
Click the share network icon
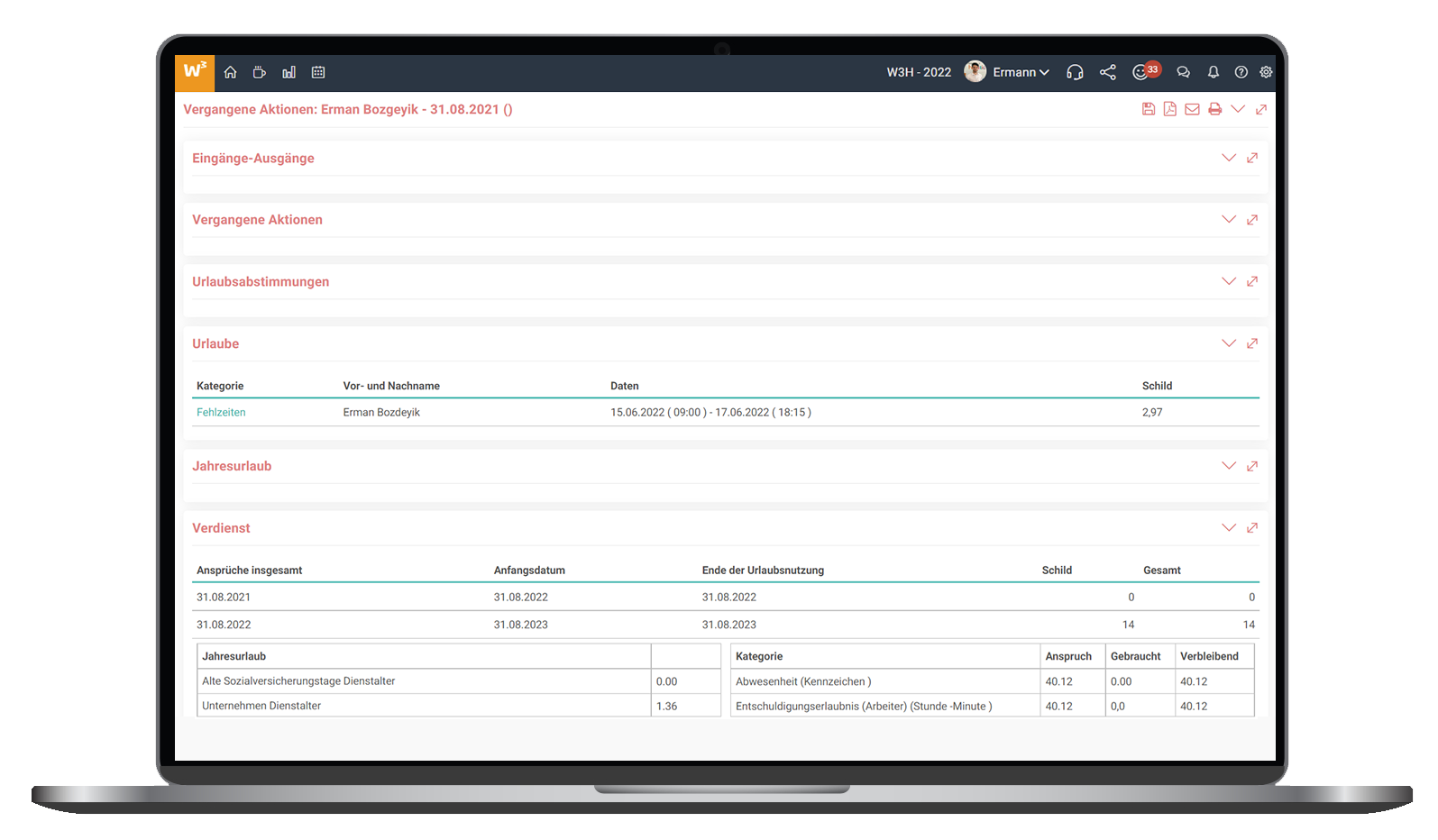pos(1108,72)
